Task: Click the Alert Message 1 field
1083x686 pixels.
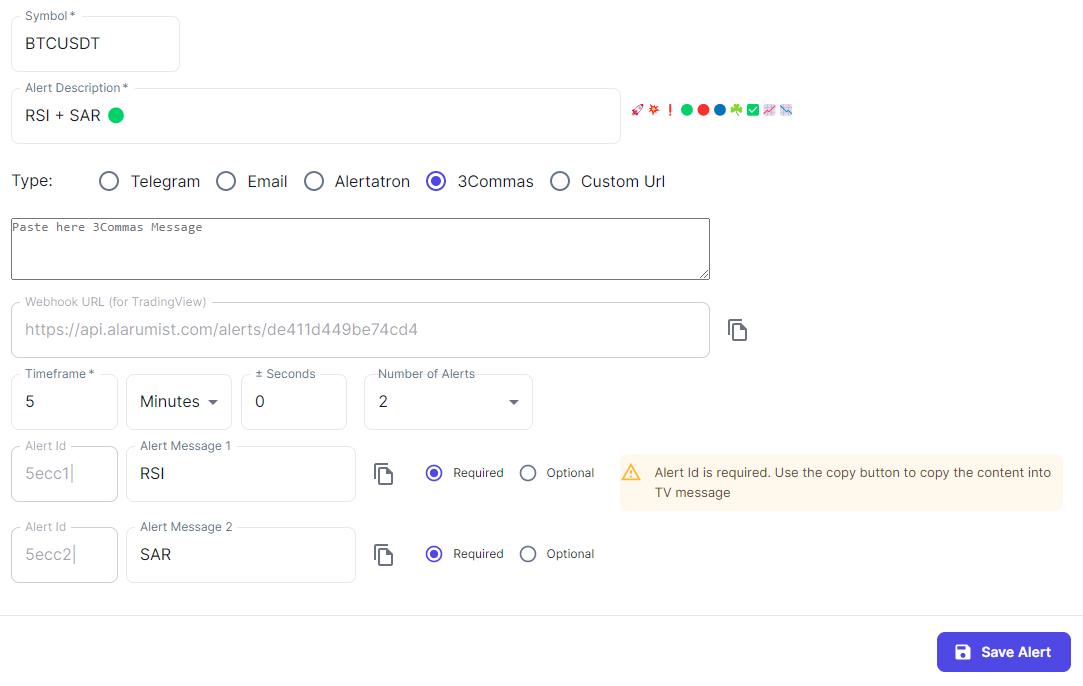Action: 241,474
